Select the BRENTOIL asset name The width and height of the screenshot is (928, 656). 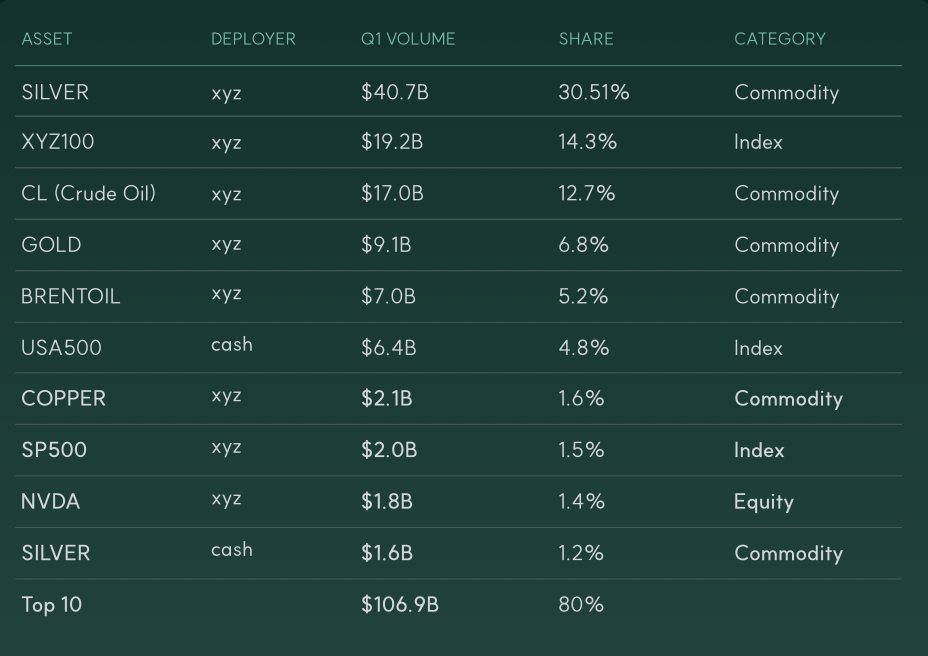[70, 296]
